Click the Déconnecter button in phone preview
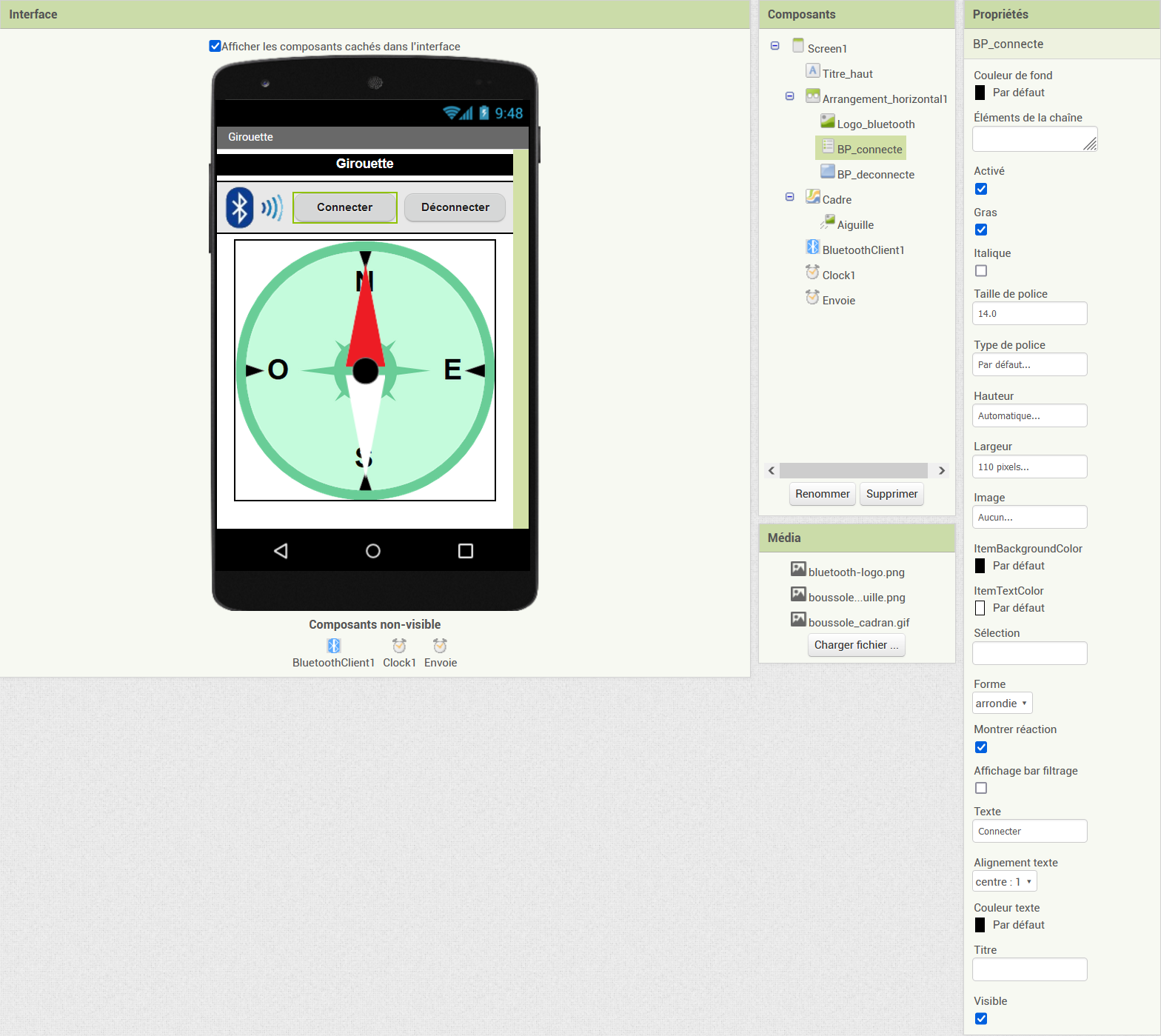 (x=455, y=207)
